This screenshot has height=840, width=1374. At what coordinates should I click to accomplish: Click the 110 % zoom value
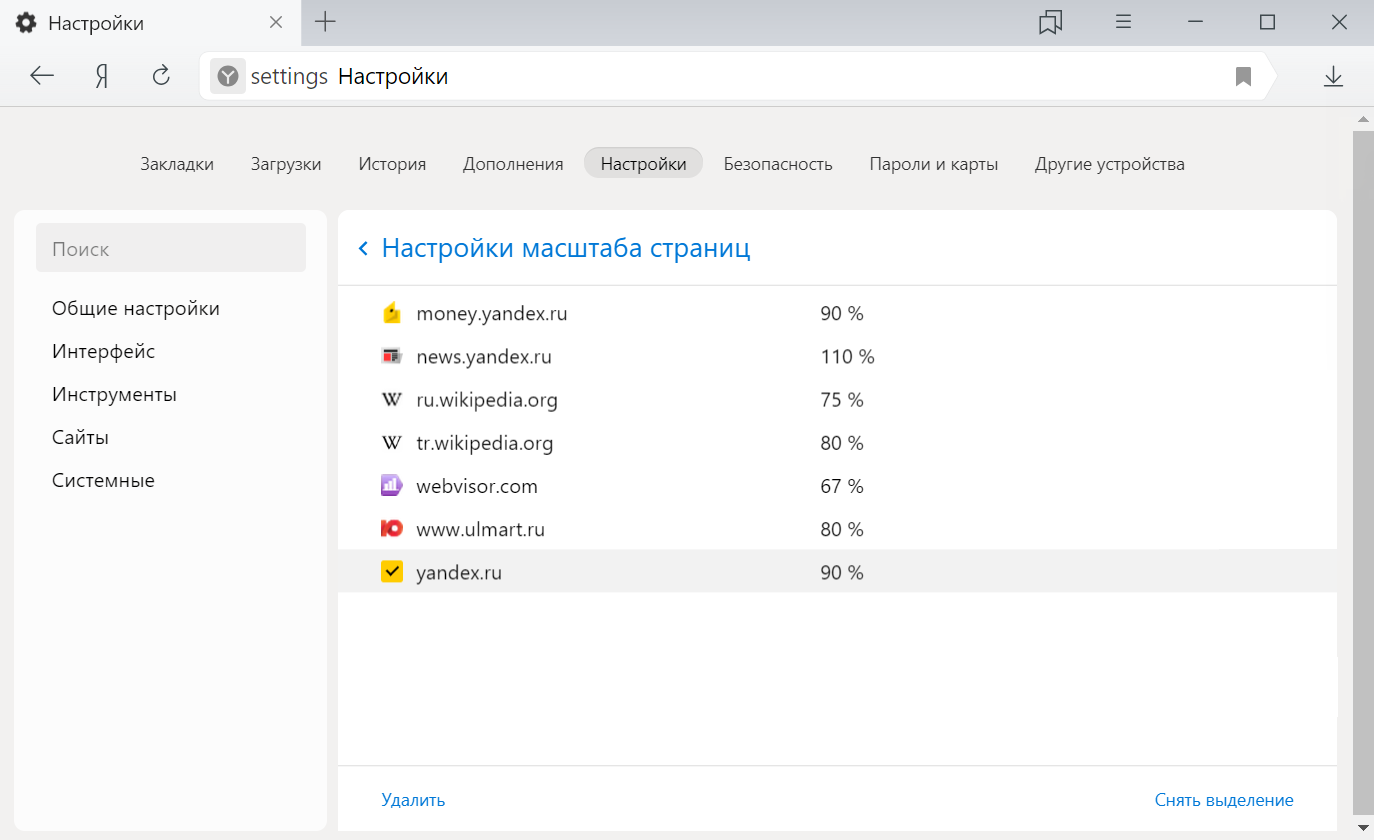click(x=847, y=356)
